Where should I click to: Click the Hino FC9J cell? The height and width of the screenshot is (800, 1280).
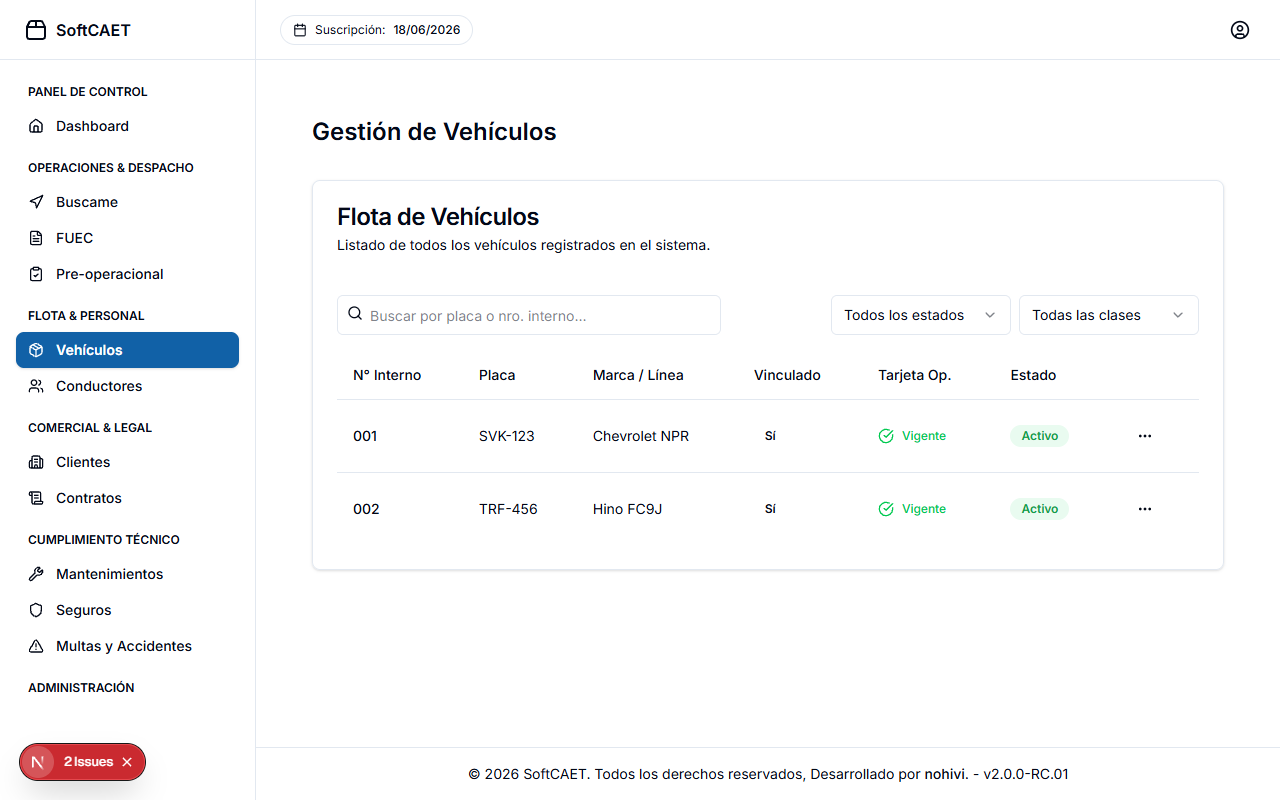point(628,509)
